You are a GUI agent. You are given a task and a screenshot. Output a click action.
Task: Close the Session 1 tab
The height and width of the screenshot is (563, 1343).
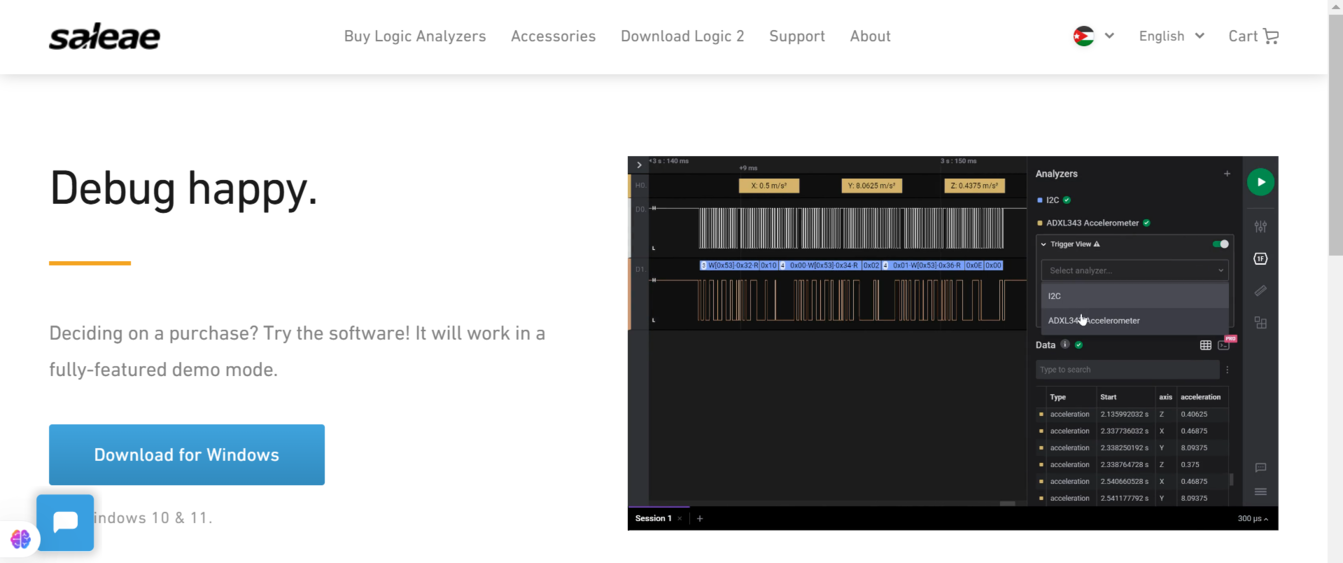[x=680, y=518]
